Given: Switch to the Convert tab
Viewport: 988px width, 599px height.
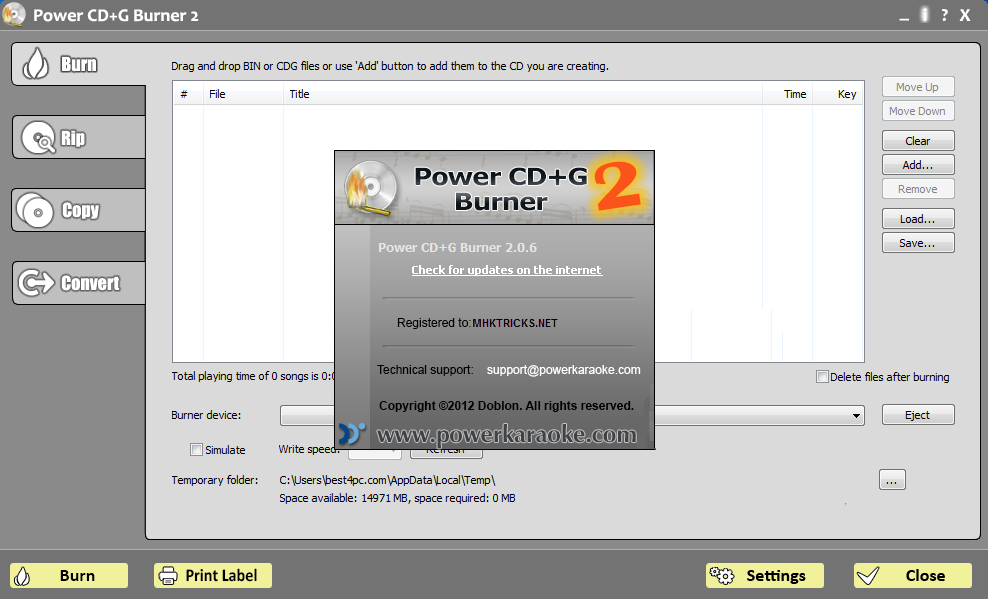Looking at the screenshot, I should pyautogui.click(x=79, y=283).
